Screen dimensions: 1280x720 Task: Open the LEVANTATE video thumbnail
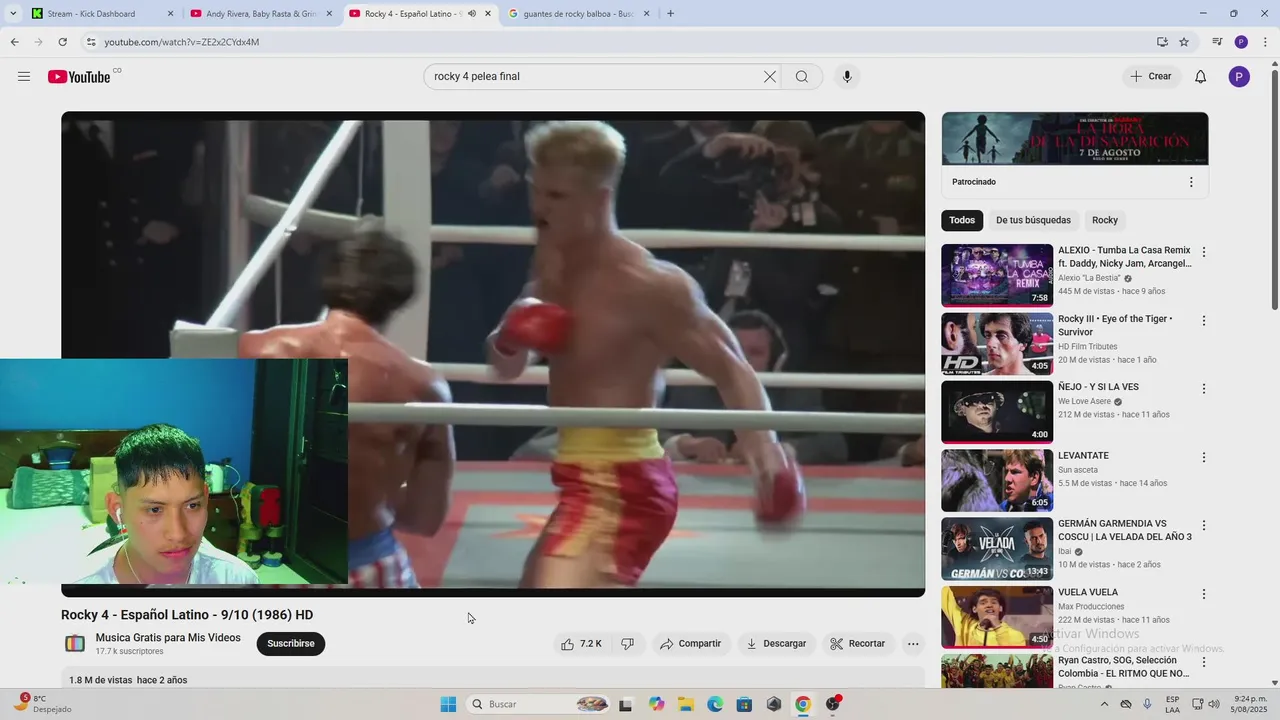[997, 480]
